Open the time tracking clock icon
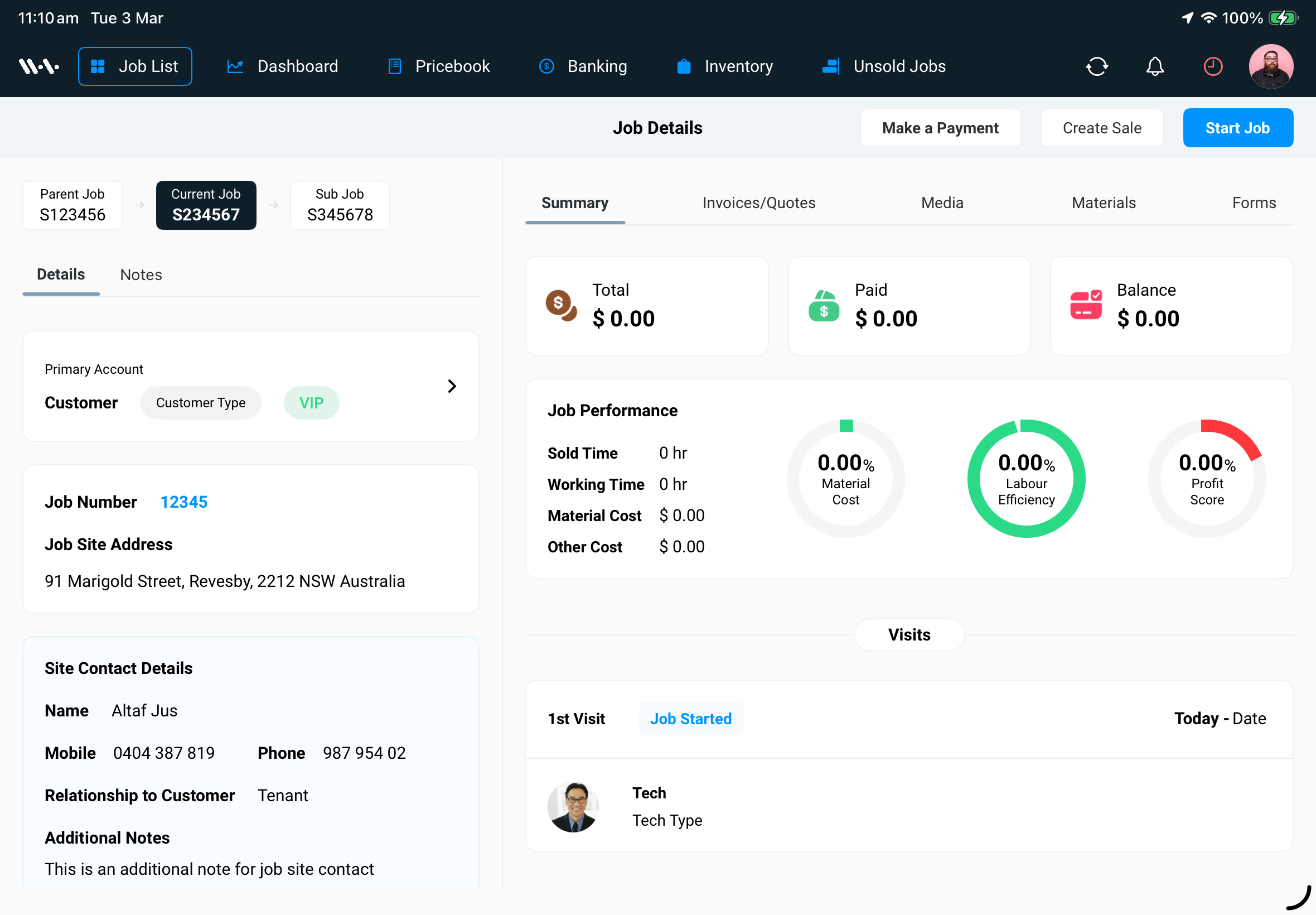Viewport: 1316px width, 915px height. (x=1212, y=66)
